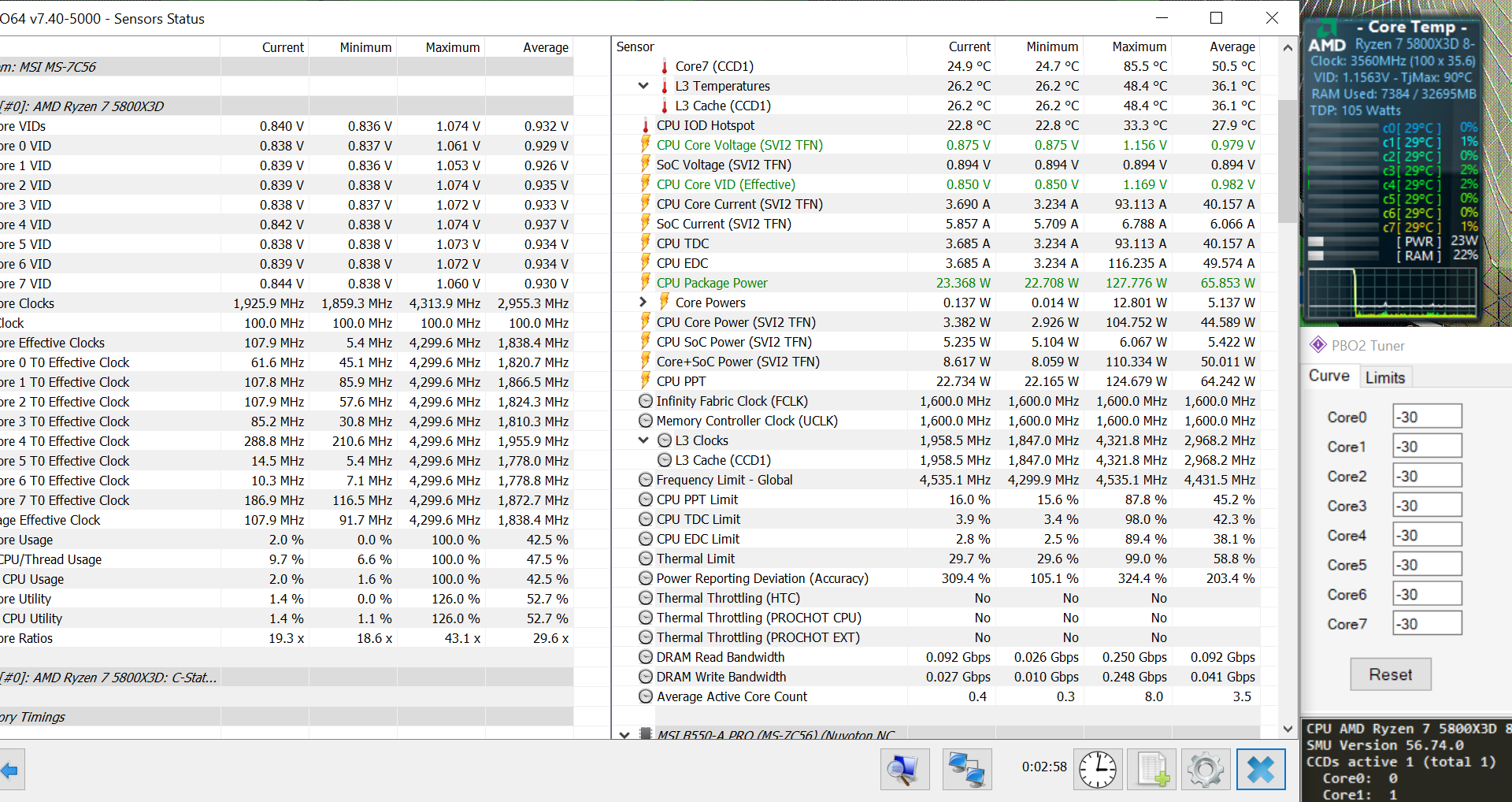Focus the Core3 curve value field
Image resolution: width=1512 pixels, height=802 pixels.
[x=1427, y=505]
